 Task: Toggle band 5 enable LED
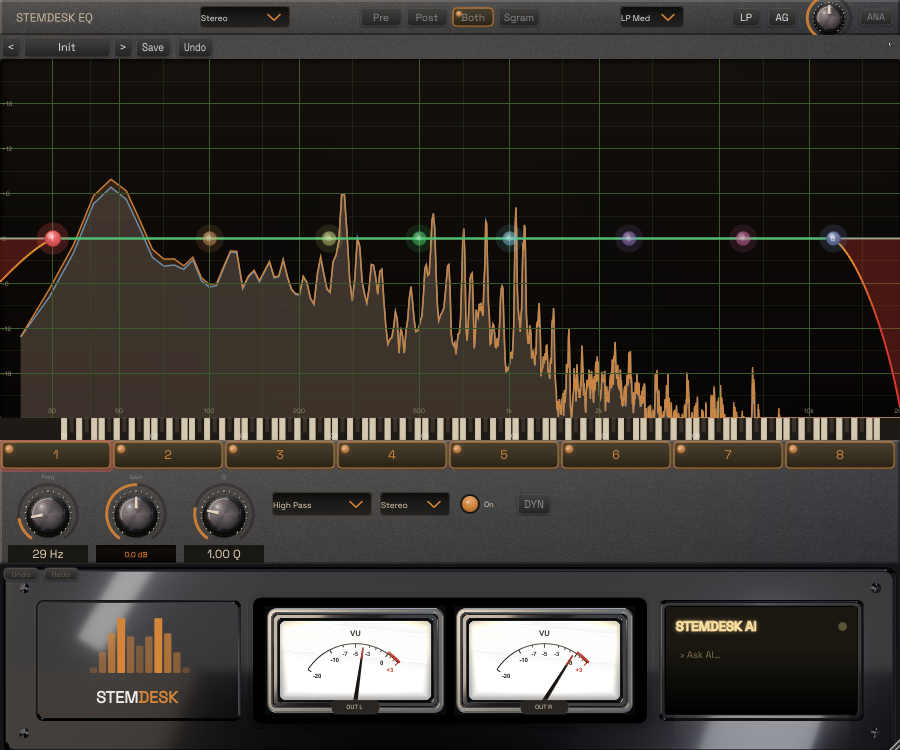coord(457,449)
